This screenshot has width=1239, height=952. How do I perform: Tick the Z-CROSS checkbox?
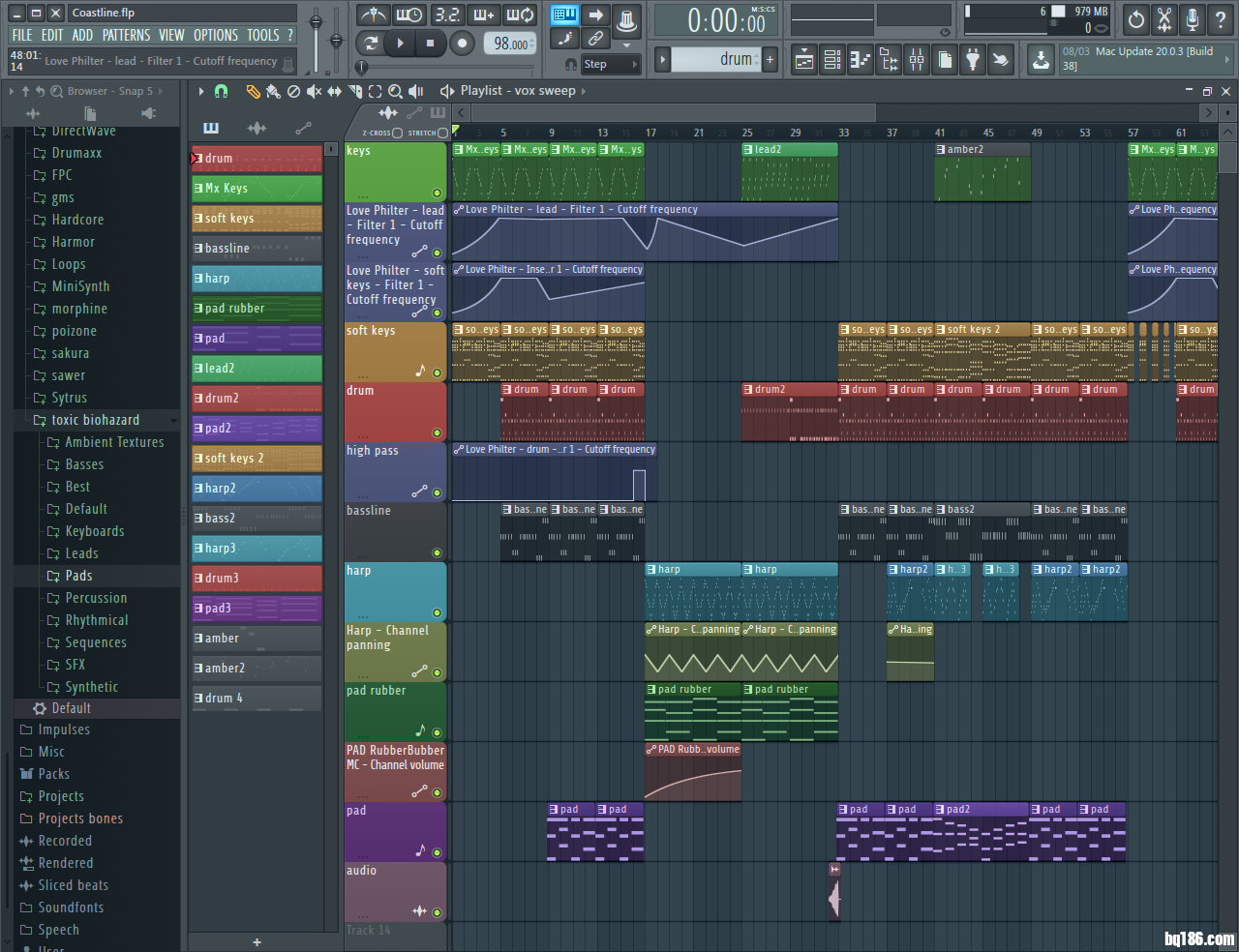pos(397,133)
